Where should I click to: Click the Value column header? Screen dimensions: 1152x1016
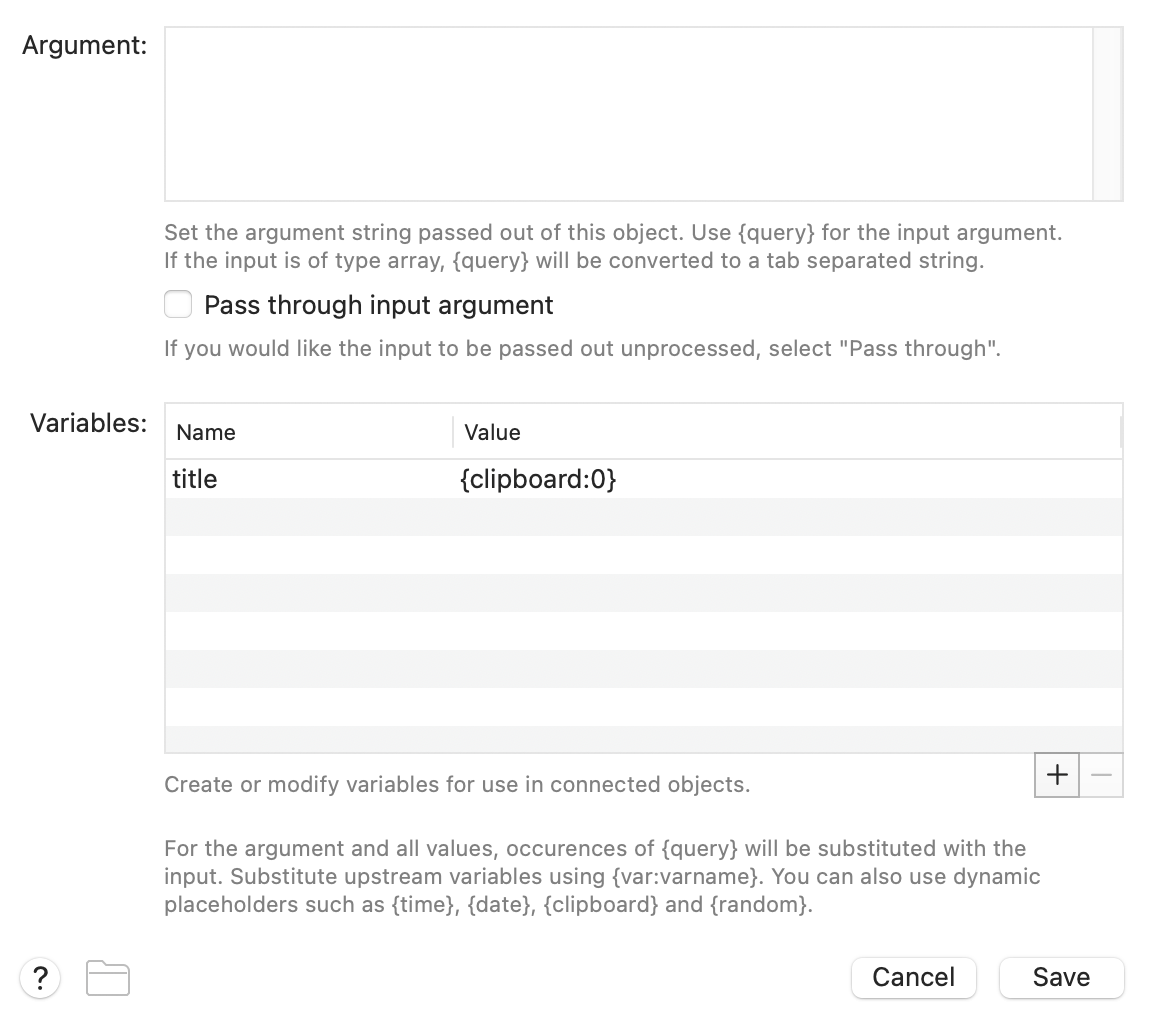coord(492,432)
